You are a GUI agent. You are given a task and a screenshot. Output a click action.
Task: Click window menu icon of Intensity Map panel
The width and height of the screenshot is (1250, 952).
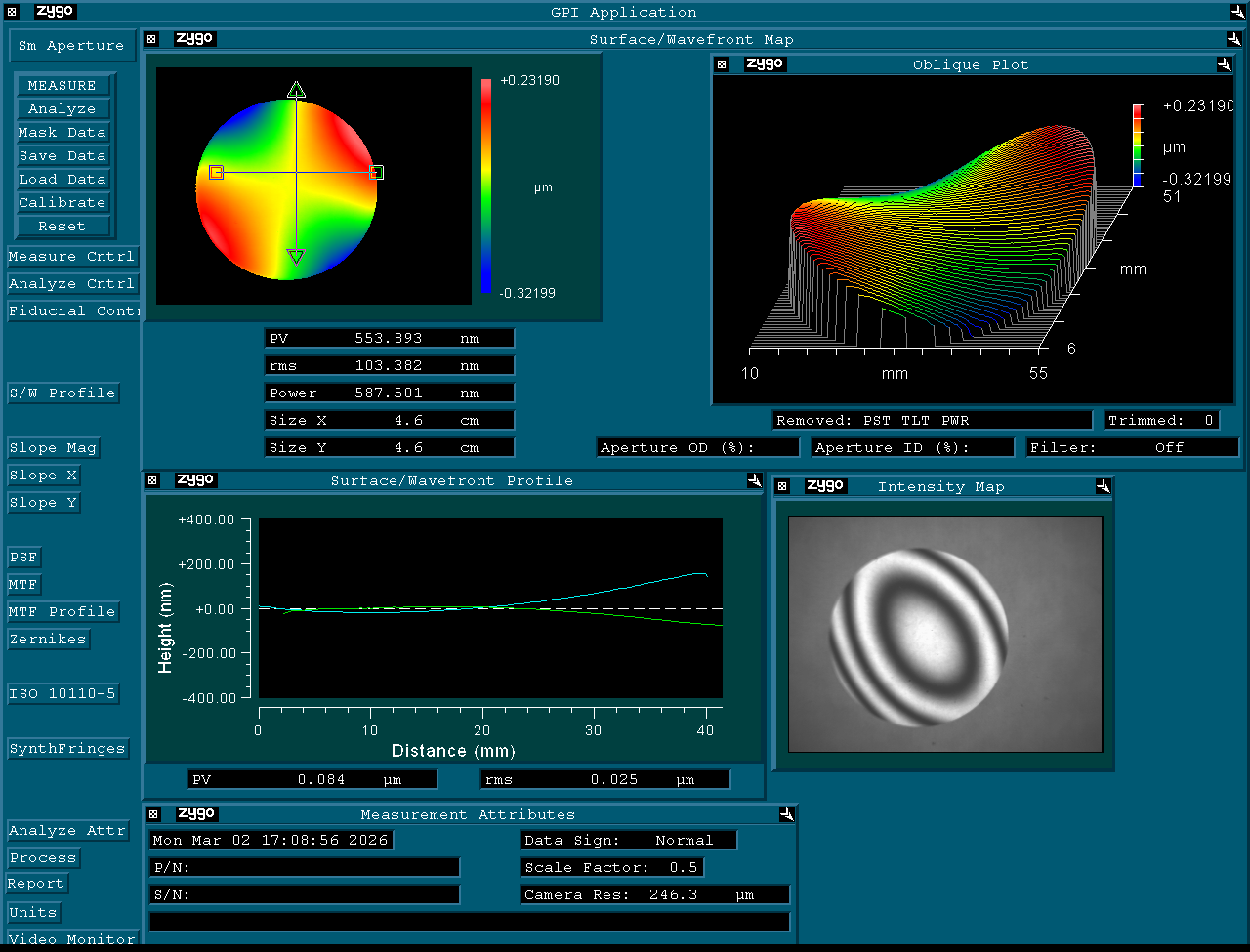[x=780, y=486]
